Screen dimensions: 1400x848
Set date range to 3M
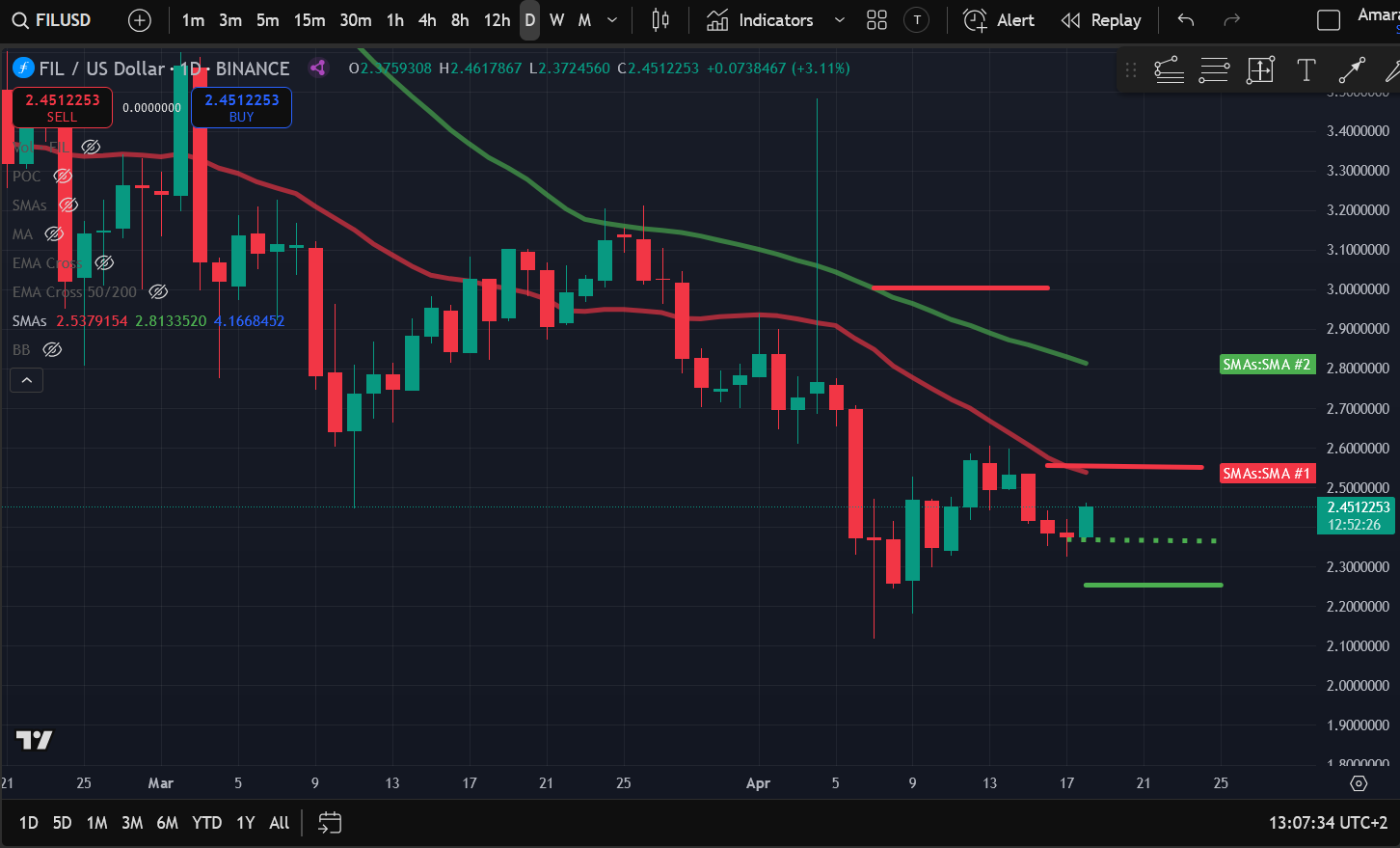click(132, 823)
